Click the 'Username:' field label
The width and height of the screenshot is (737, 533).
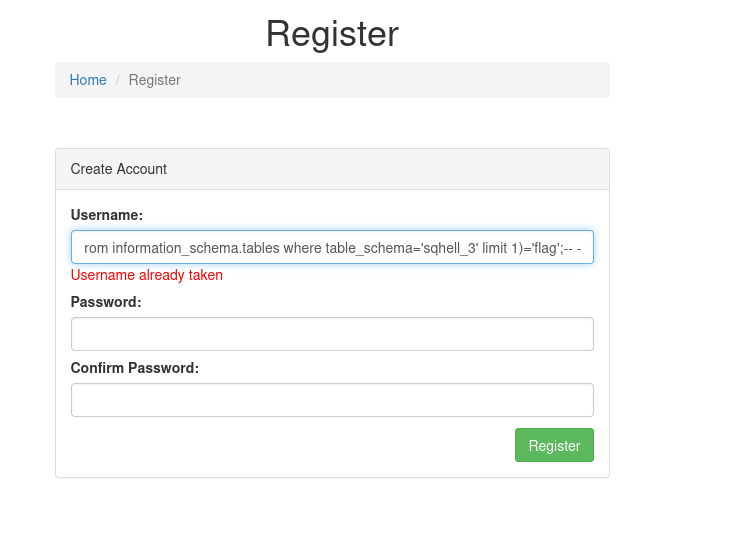click(107, 215)
